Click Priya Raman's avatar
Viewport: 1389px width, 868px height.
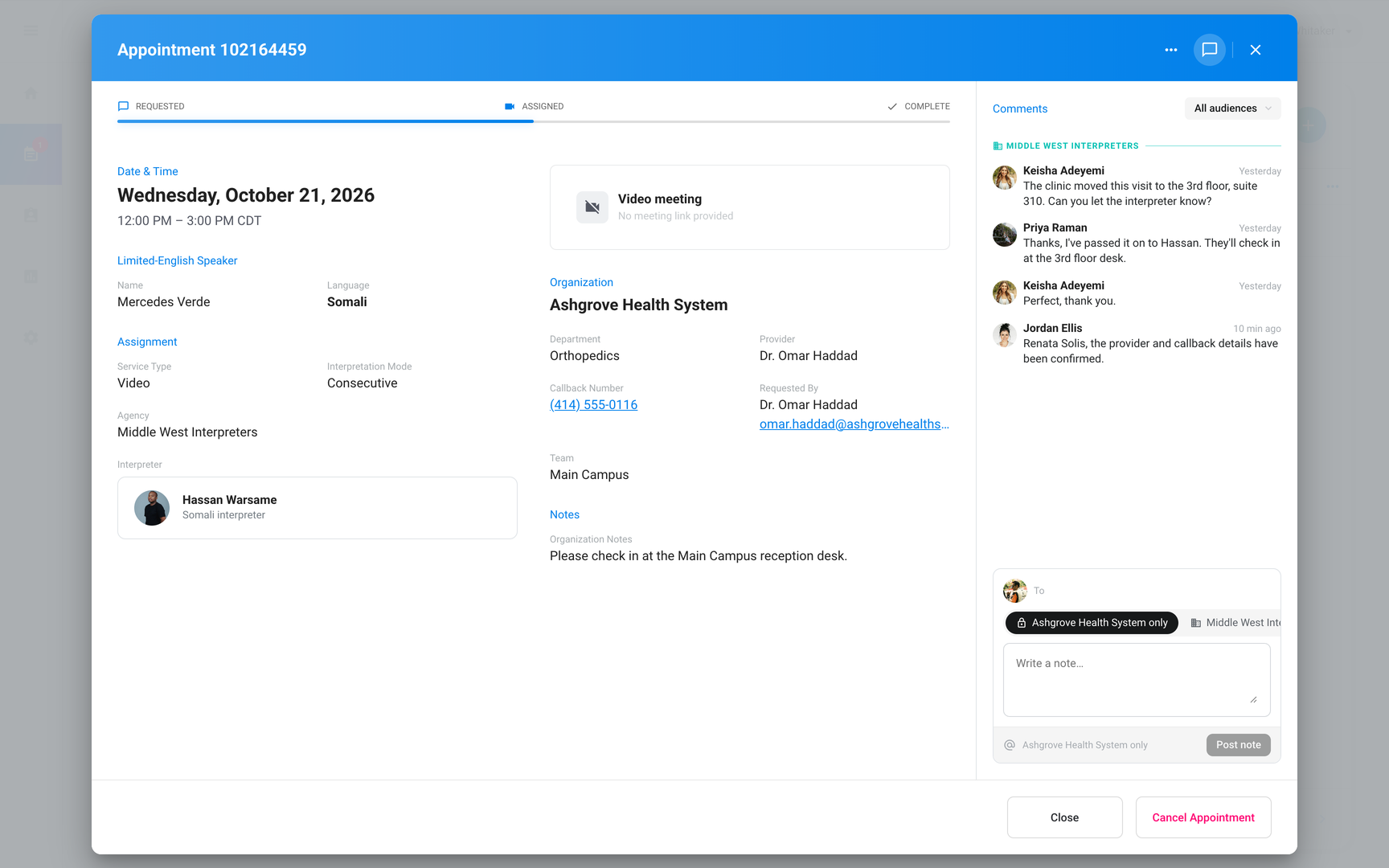[1005, 235]
